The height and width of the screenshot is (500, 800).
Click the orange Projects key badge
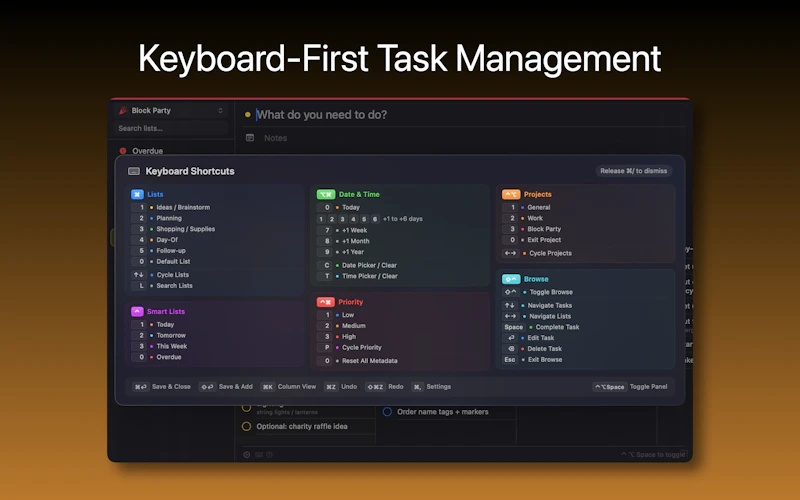pyautogui.click(x=511, y=194)
